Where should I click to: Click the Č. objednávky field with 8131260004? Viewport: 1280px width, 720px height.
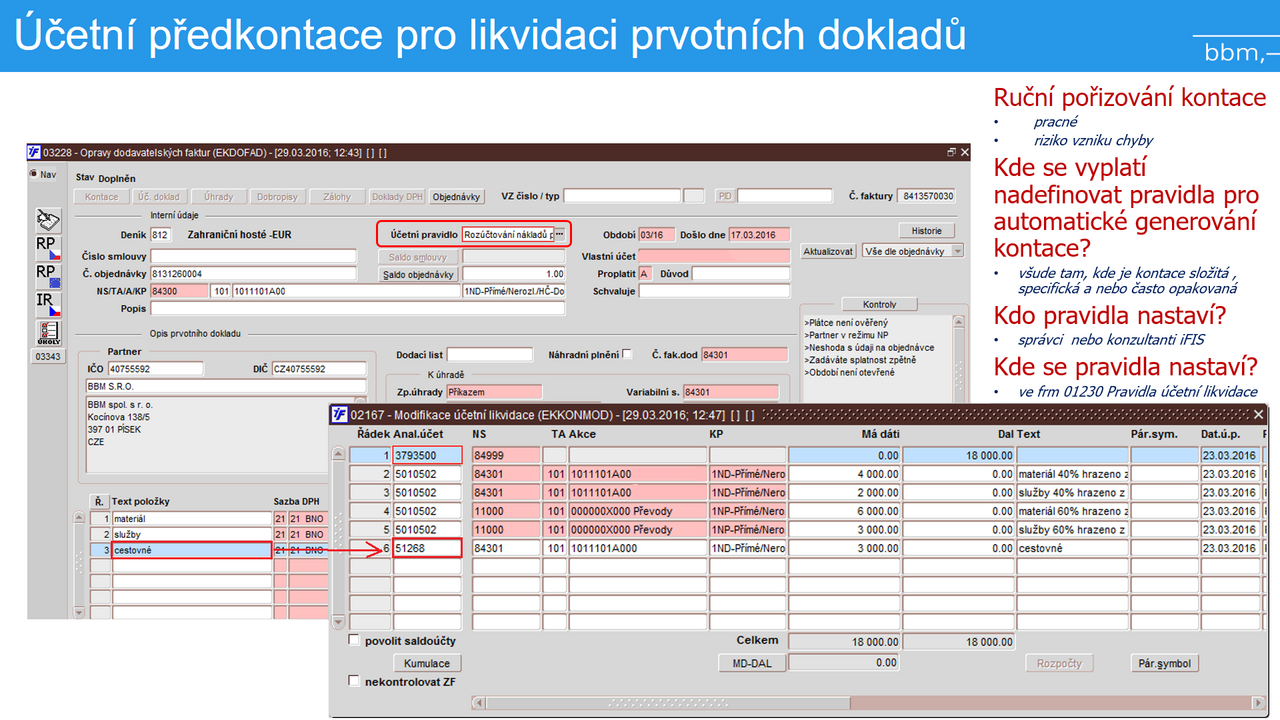point(253,274)
